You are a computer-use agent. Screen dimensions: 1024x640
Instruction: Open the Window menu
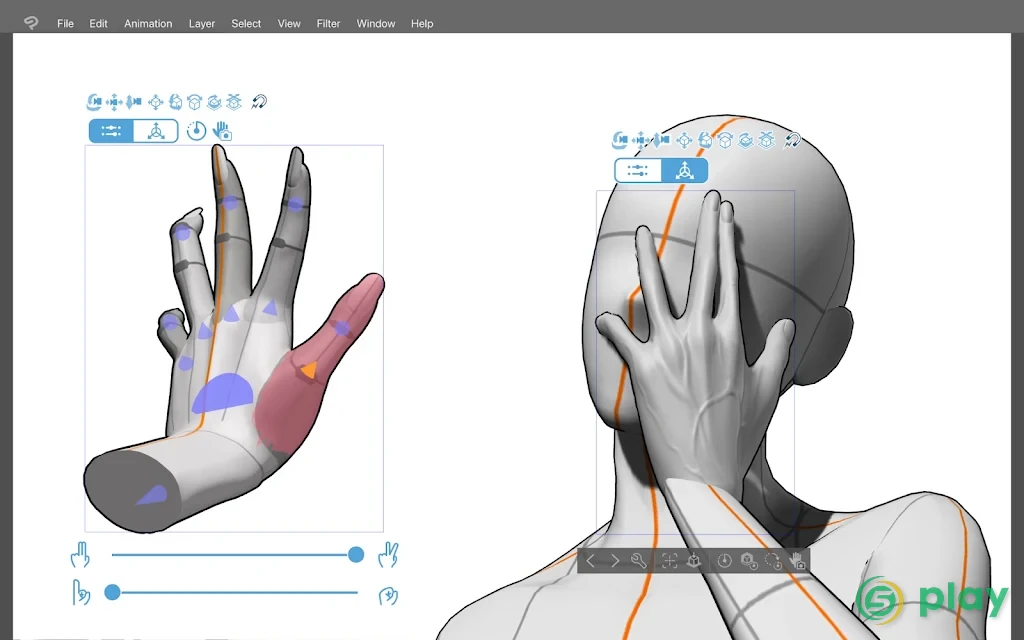tap(376, 24)
